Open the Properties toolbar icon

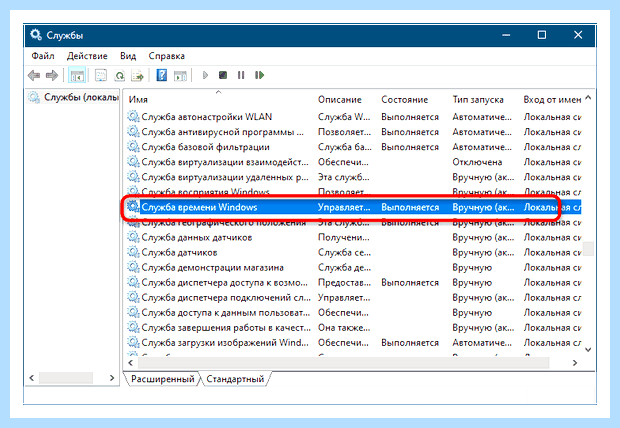point(101,75)
